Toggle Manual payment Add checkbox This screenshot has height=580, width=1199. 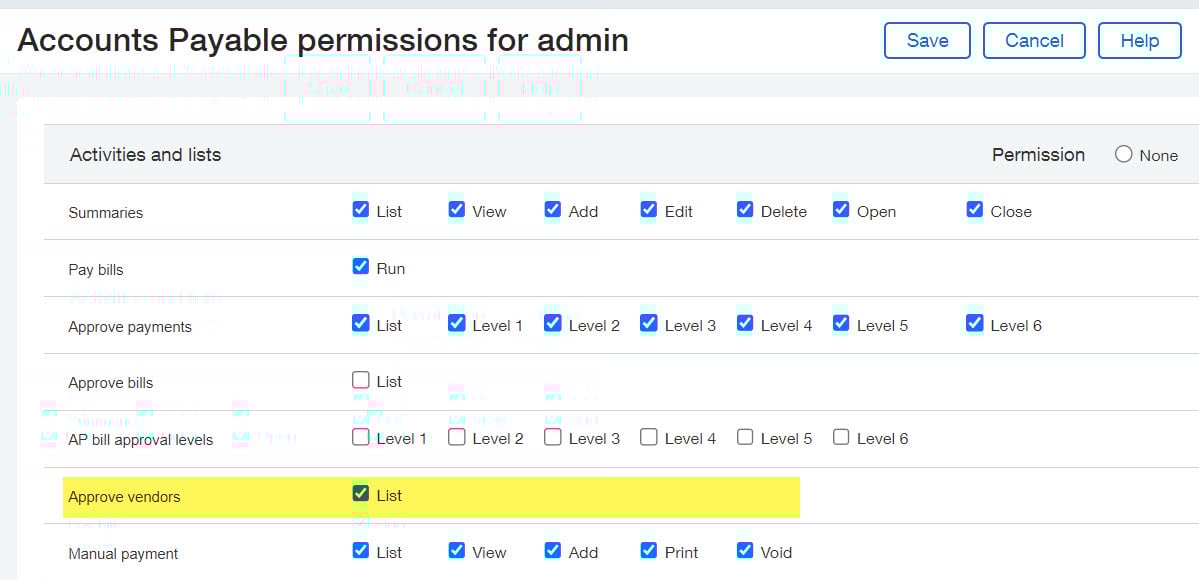pos(553,551)
